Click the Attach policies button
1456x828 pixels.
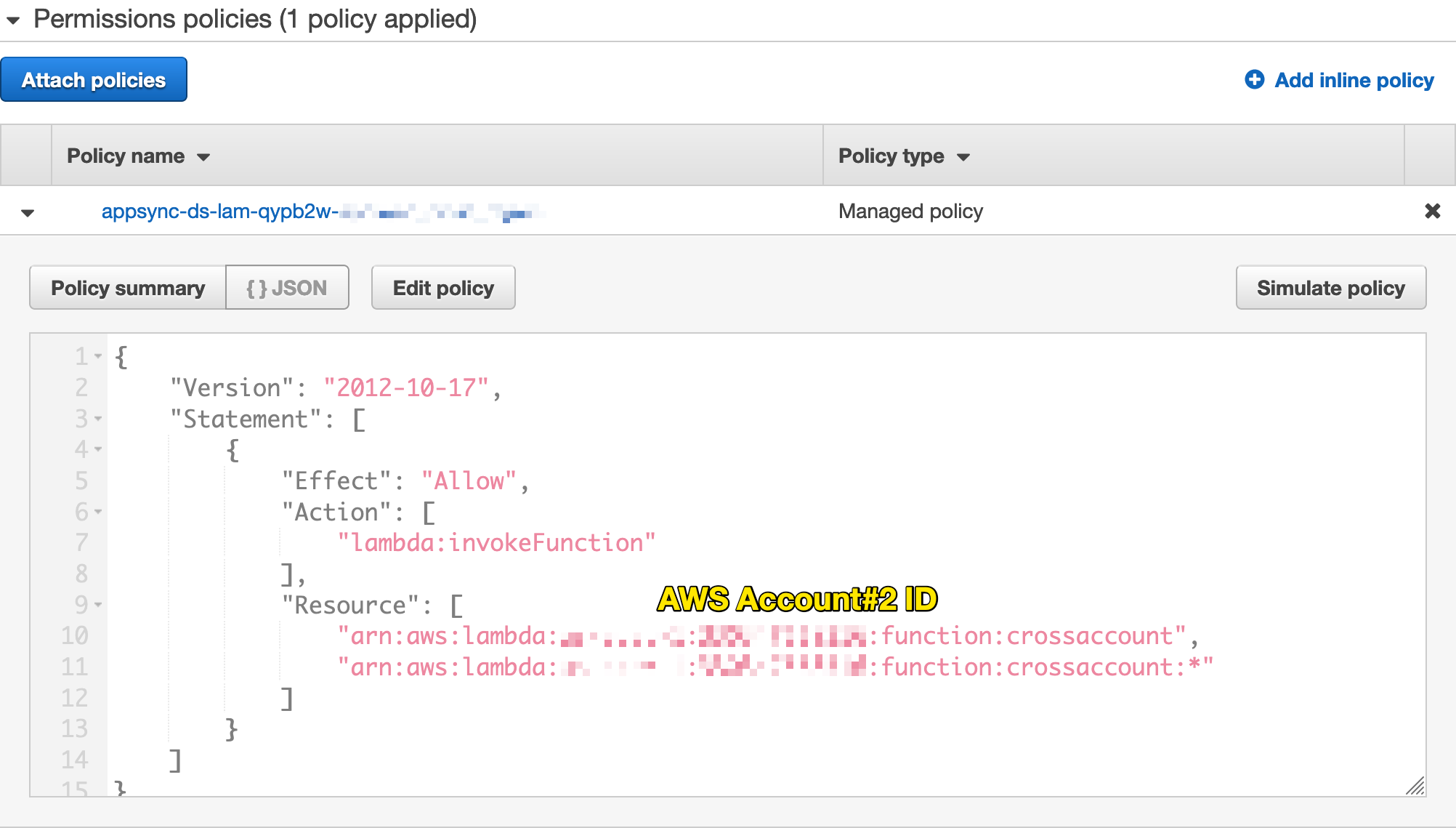tap(94, 79)
